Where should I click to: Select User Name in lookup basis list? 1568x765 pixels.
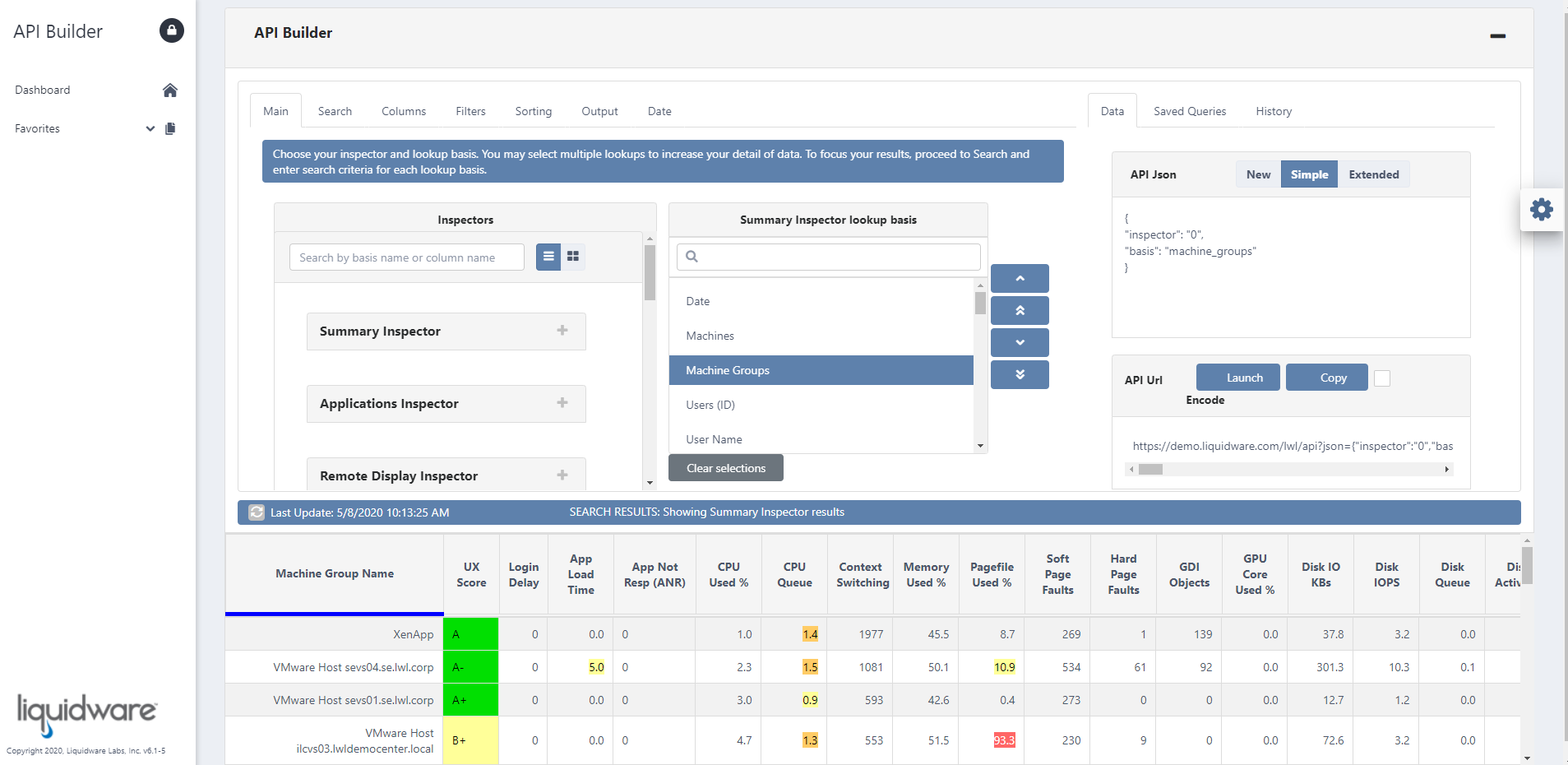pos(821,439)
